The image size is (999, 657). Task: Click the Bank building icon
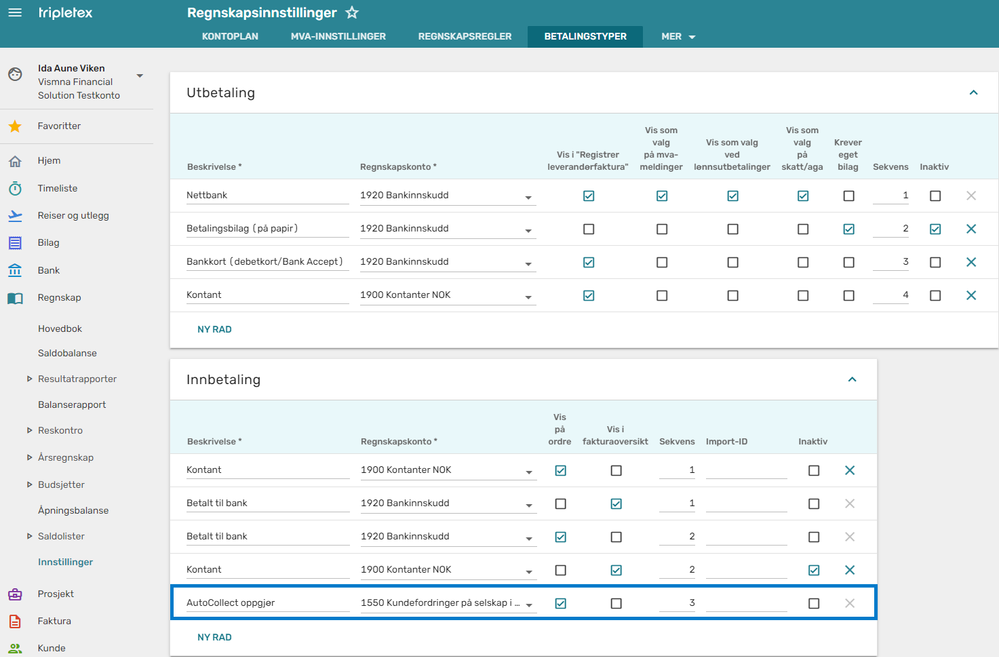(15, 270)
